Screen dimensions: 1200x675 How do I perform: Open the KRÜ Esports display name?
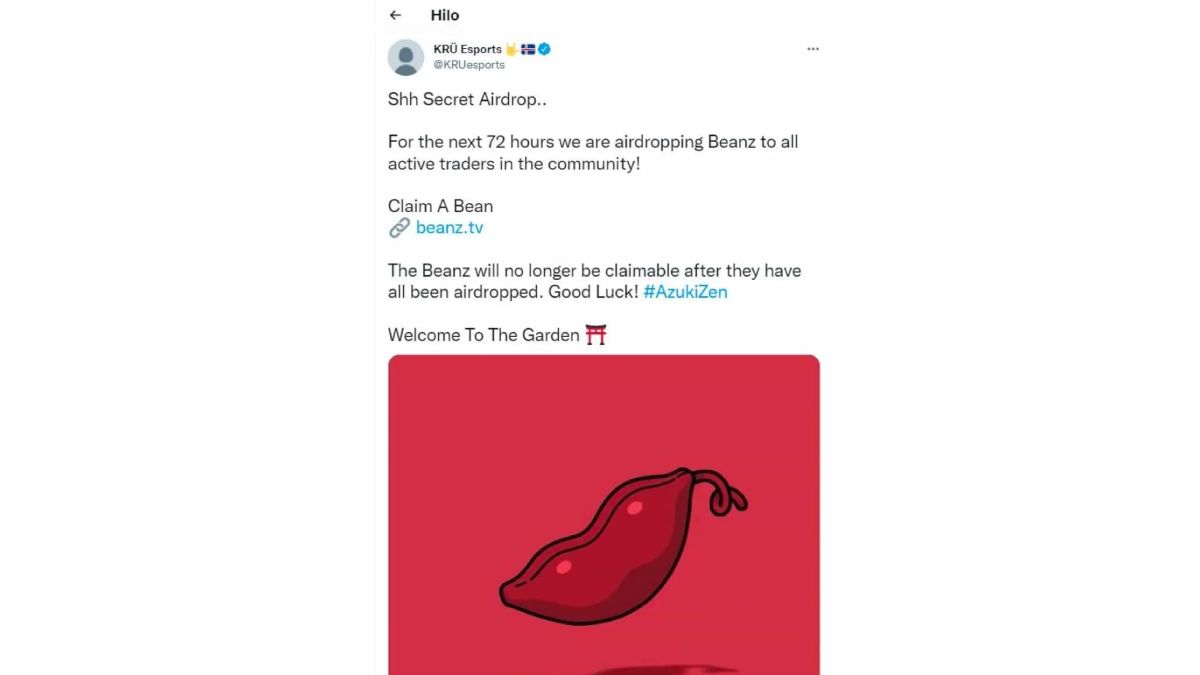coord(467,49)
